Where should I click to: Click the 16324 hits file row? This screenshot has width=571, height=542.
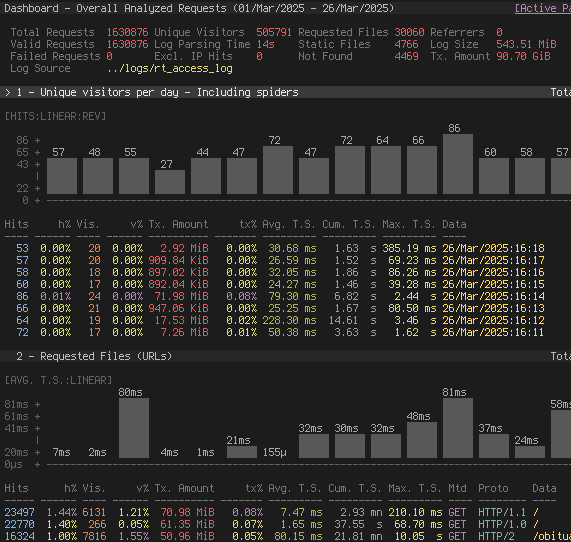(x=288, y=537)
